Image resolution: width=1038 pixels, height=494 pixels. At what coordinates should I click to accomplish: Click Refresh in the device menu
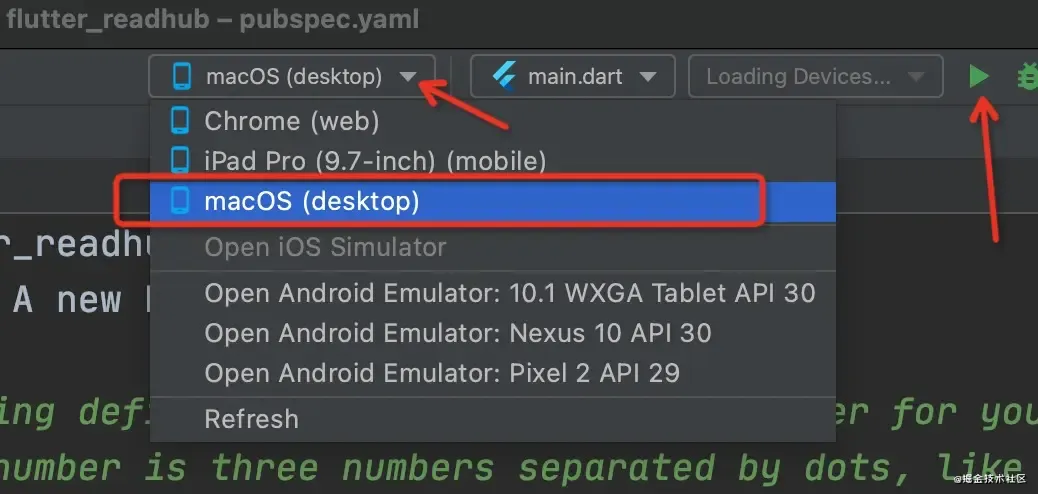pyautogui.click(x=251, y=418)
